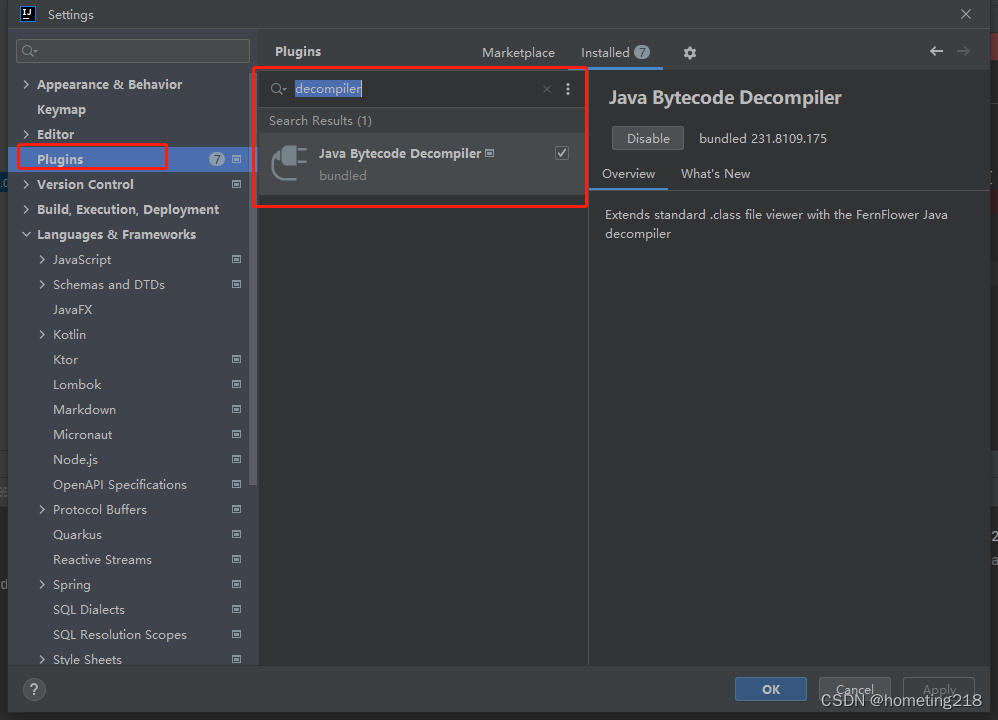The height and width of the screenshot is (720, 998).
Task: Close the Settings dialog
Action: 966,14
